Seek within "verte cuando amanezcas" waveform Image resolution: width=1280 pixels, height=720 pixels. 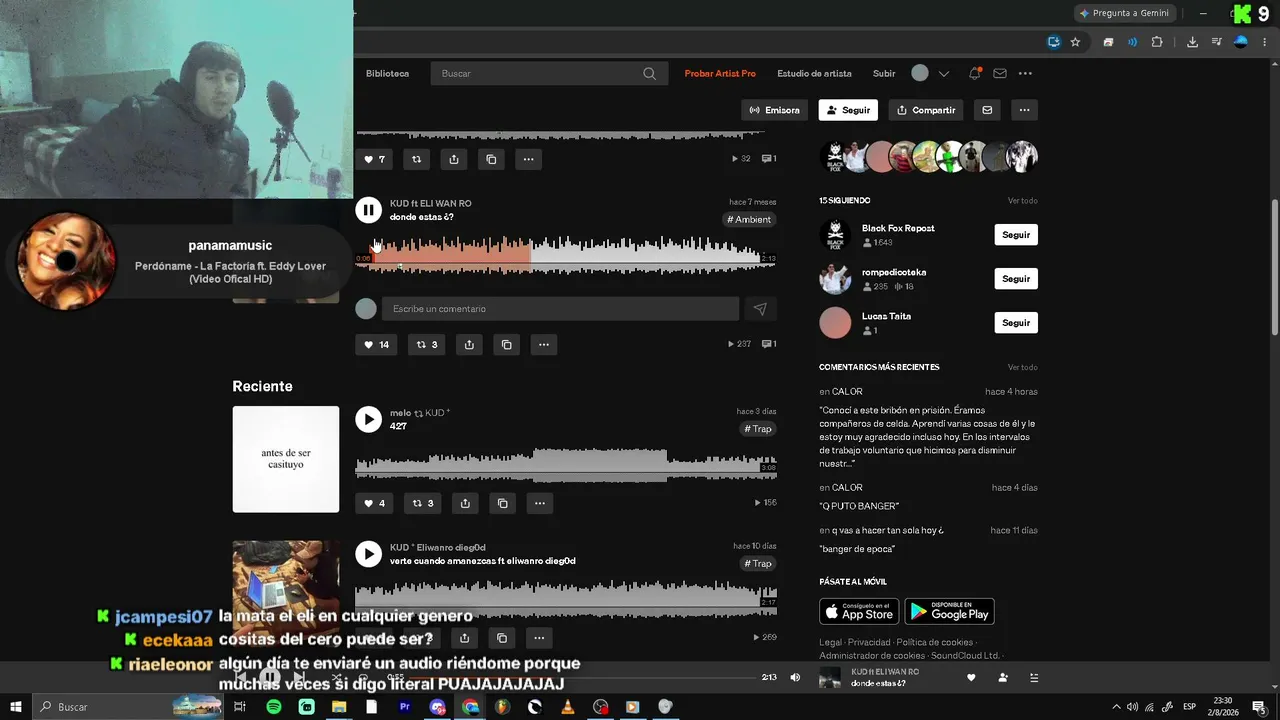(566, 600)
